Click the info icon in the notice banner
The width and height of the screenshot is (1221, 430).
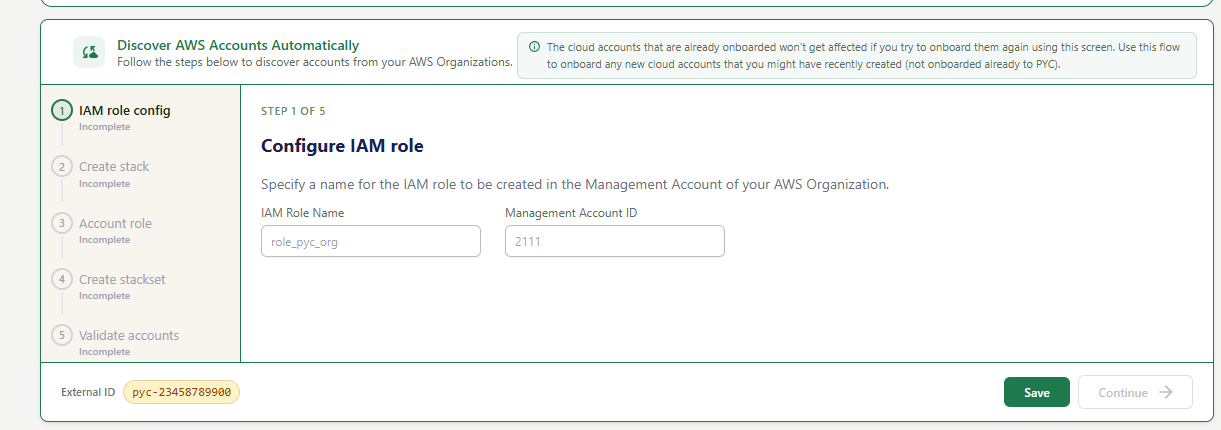pos(534,47)
